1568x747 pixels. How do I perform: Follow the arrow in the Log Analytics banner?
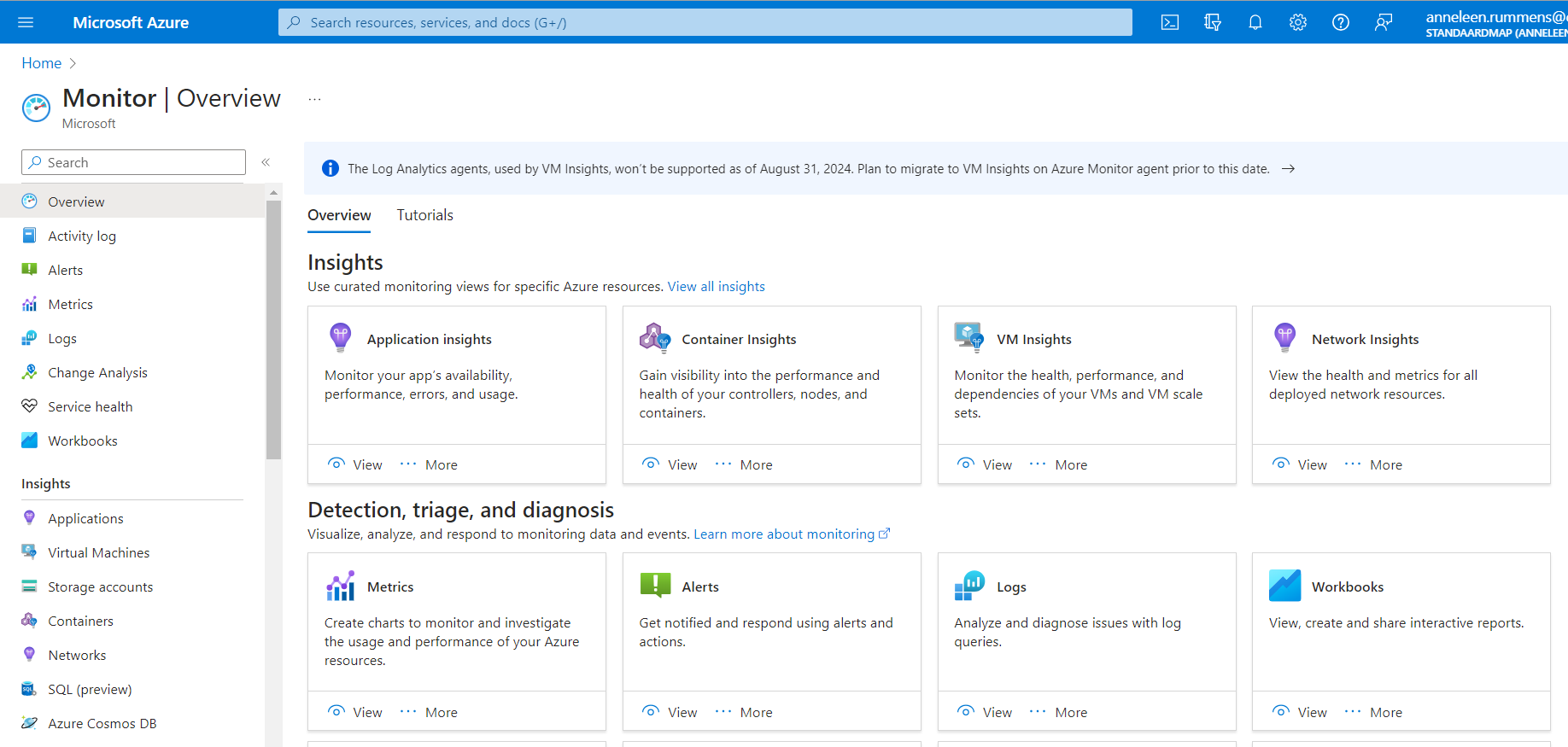click(1288, 169)
